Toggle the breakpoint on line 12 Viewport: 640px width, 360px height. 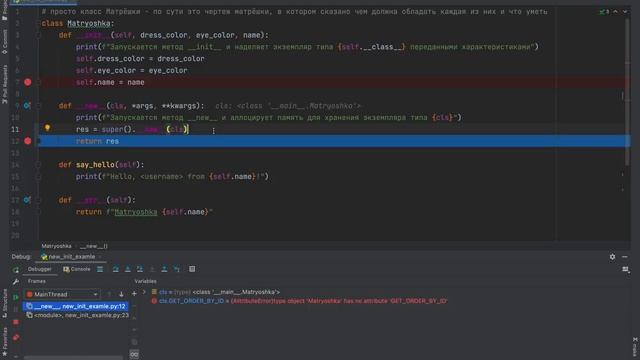click(x=27, y=141)
